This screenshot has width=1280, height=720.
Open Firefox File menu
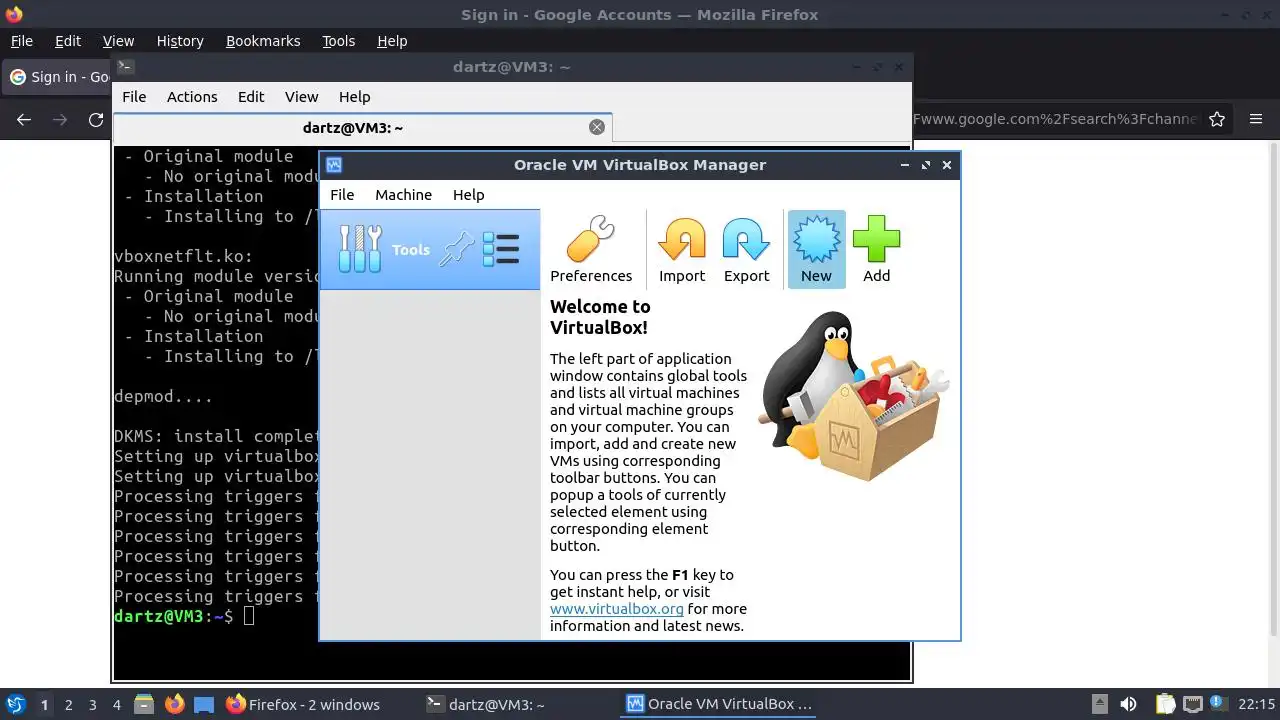click(x=21, y=41)
